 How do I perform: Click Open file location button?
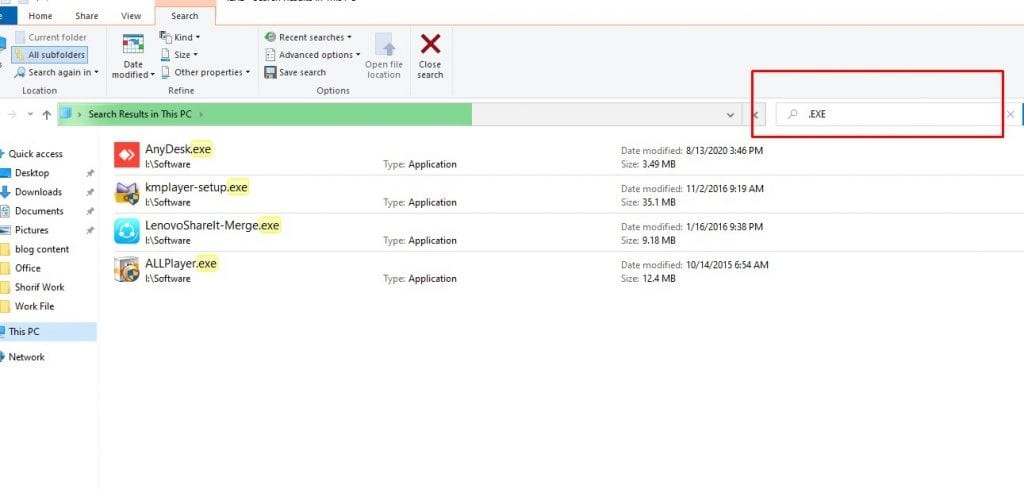coord(384,56)
